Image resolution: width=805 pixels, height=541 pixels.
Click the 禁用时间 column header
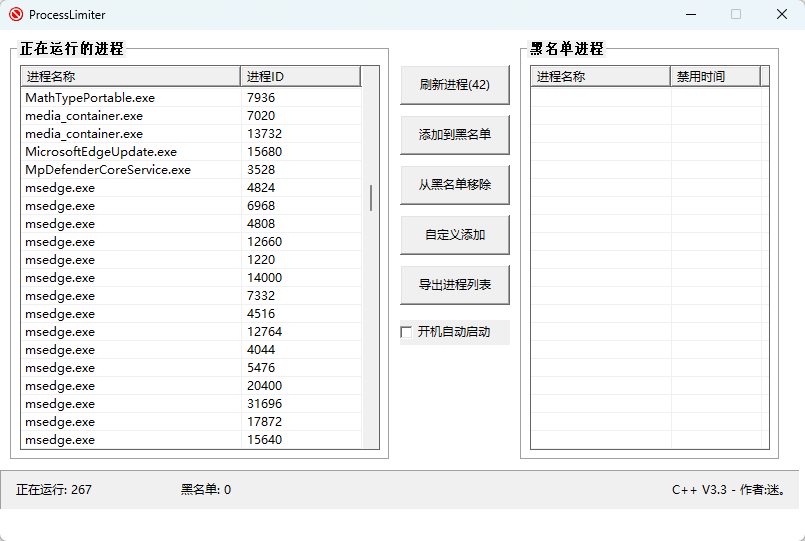pyautogui.click(x=715, y=76)
